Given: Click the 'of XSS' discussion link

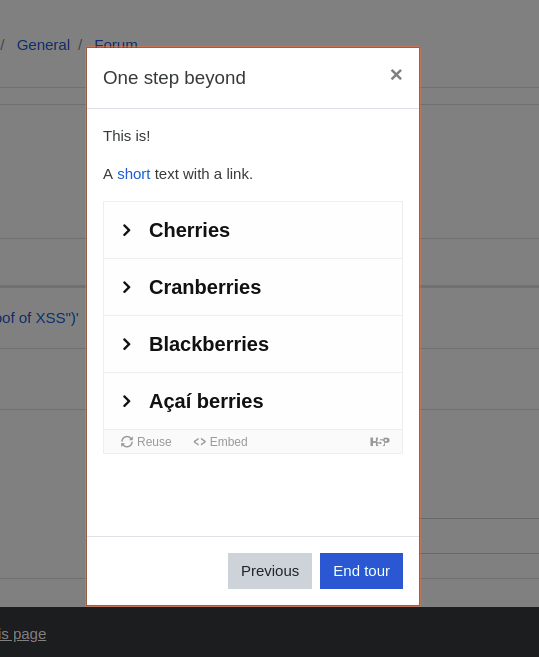Looking at the screenshot, I should [39, 318].
